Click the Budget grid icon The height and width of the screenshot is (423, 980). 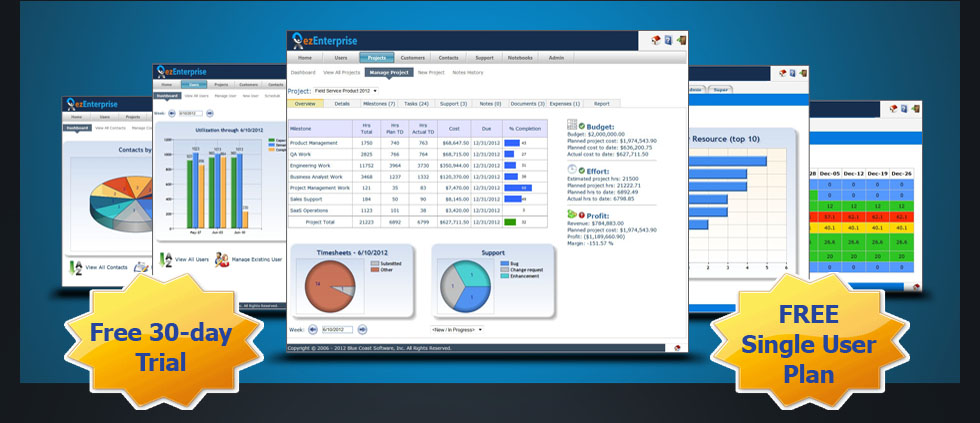(572, 125)
